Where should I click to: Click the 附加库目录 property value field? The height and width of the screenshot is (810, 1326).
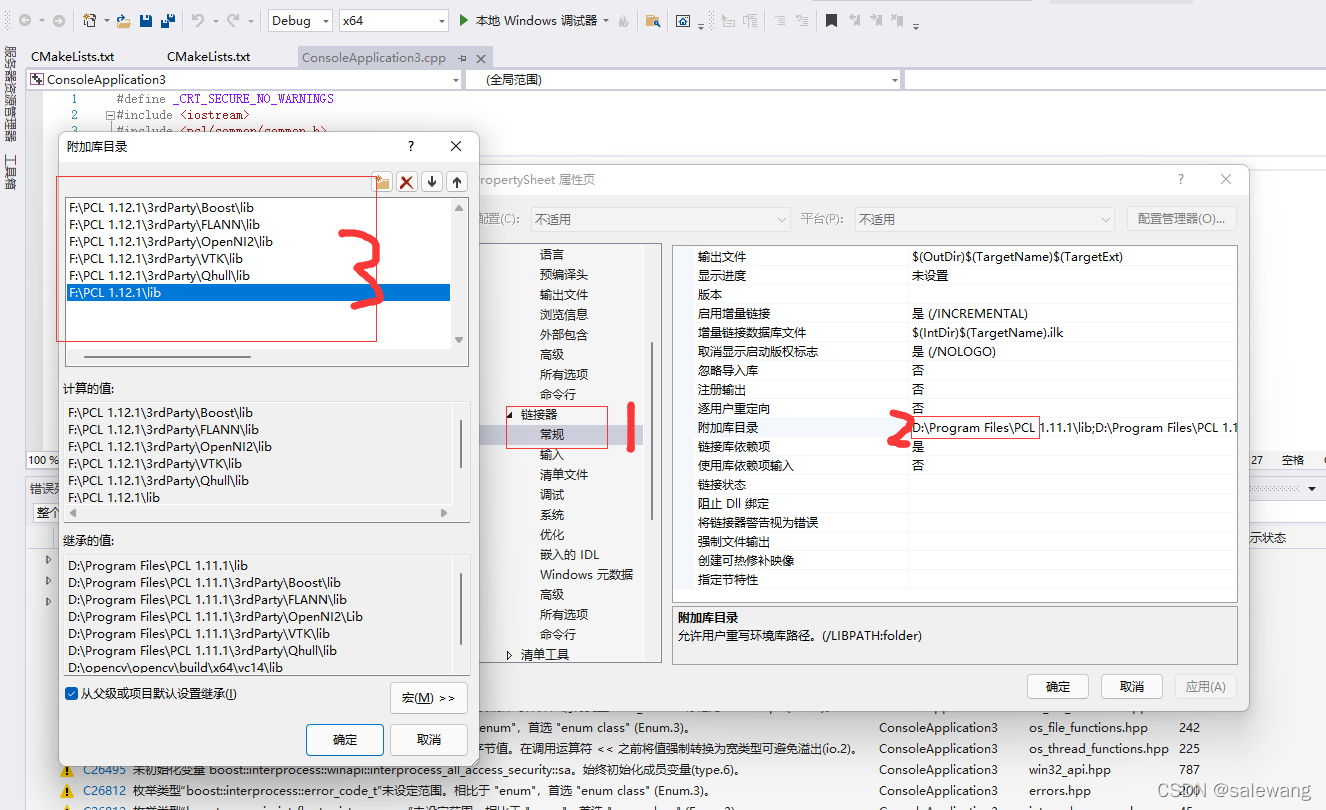(x=1072, y=427)
